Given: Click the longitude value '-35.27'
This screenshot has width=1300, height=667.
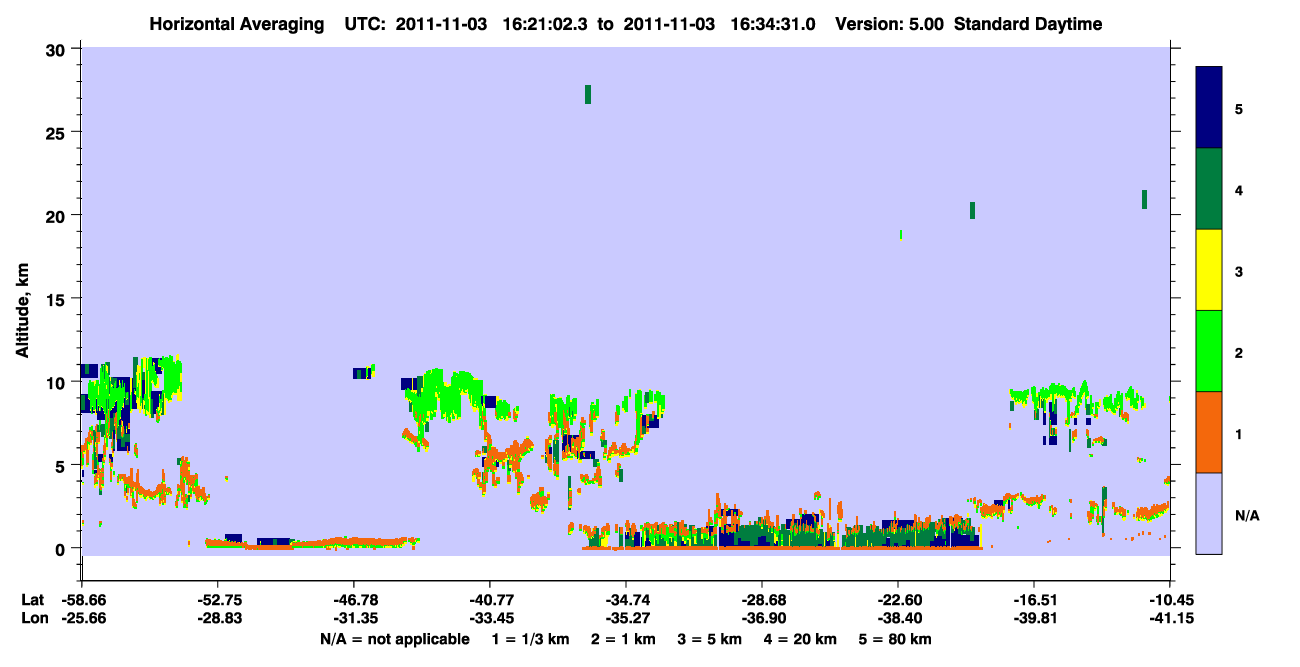Looking at the screenshot, I should [626, 619].
